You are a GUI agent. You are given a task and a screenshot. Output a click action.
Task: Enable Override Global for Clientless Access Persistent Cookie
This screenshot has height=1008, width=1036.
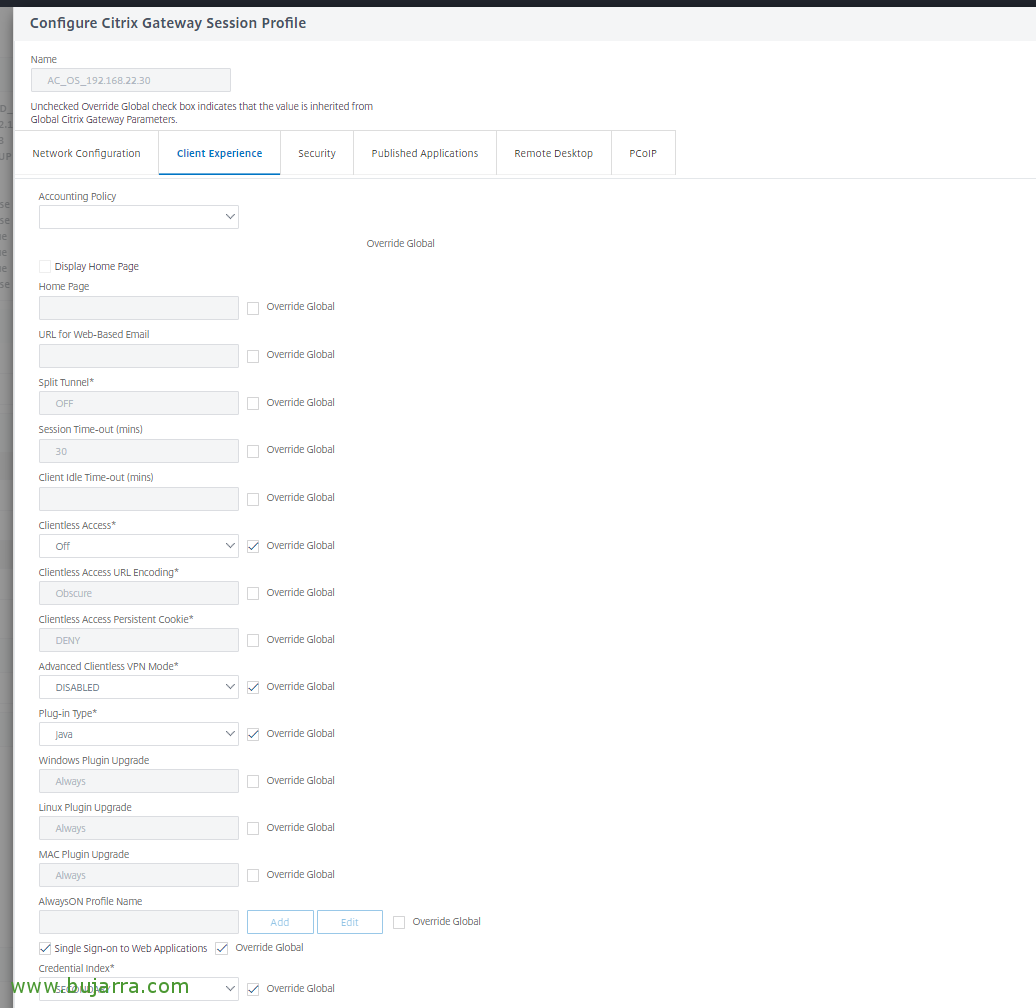(x=253, y=640)
